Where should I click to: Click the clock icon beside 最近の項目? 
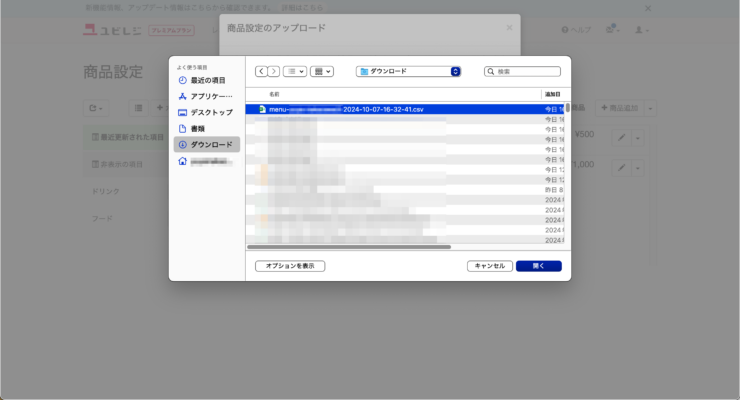coord(183,80)
